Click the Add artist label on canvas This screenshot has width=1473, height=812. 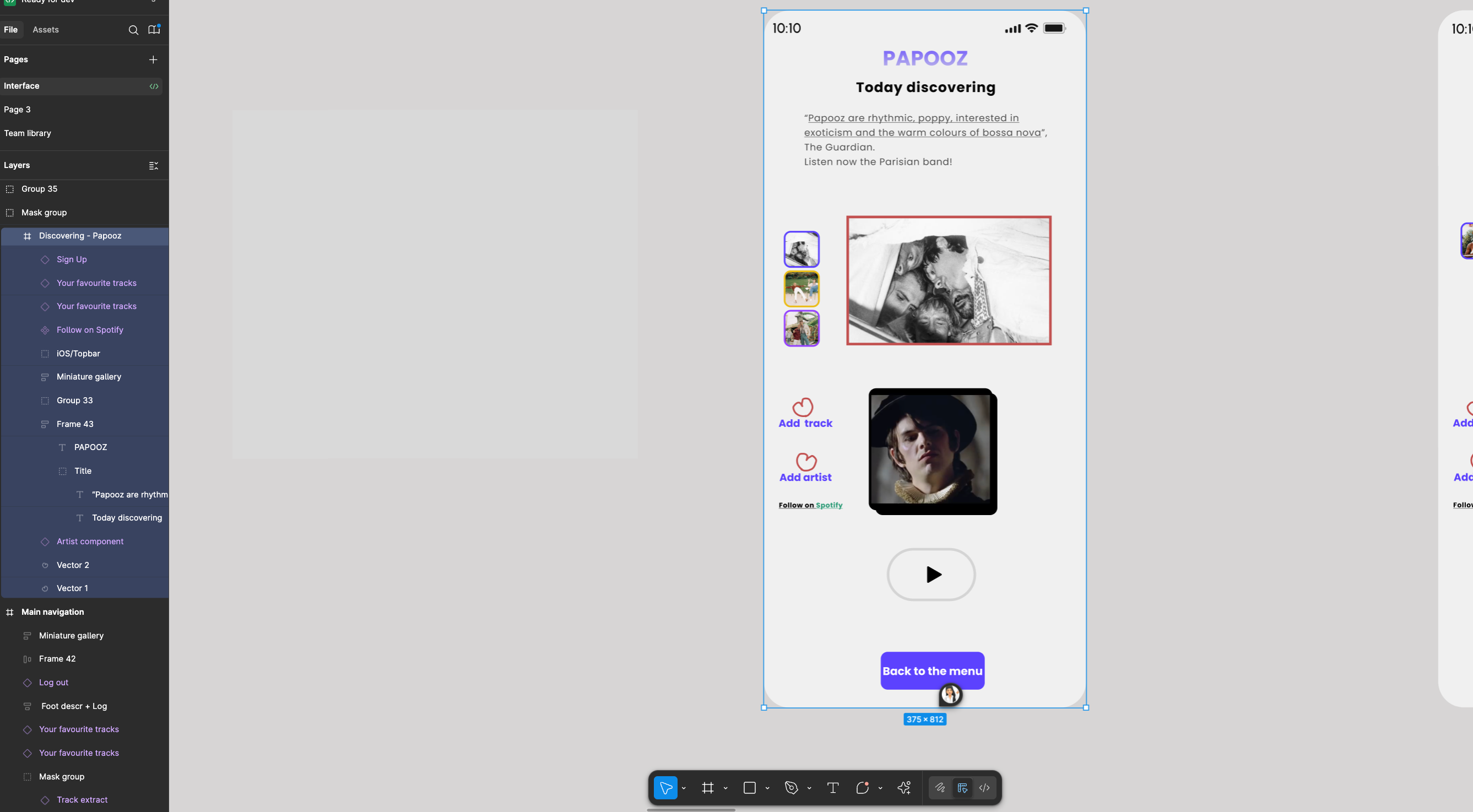point(805,478)
